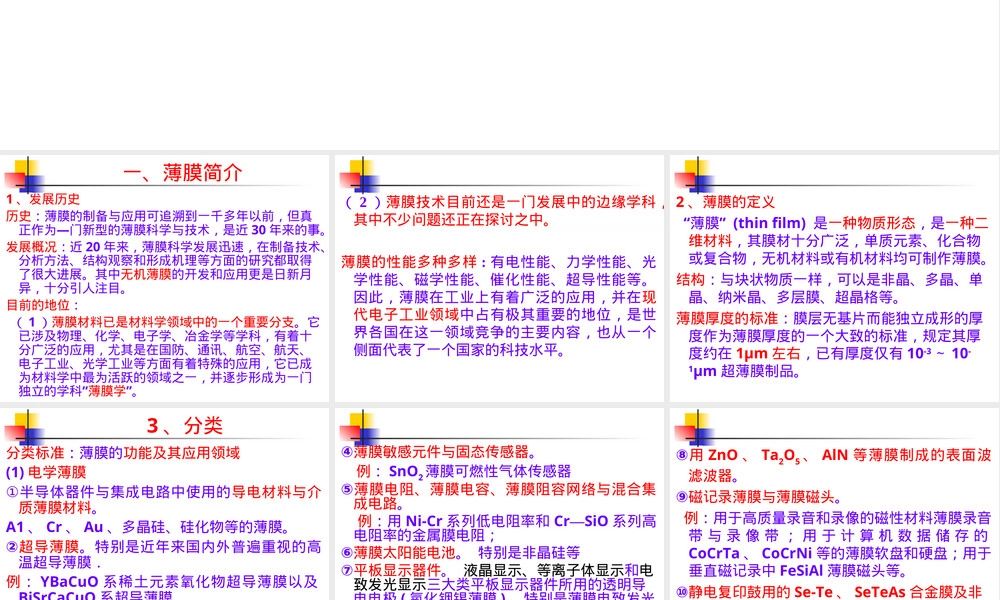
Task: Click the paragraph starting 历史：薄膜的制备与应用
Action: pyautogui.click(x=166, y=223)
